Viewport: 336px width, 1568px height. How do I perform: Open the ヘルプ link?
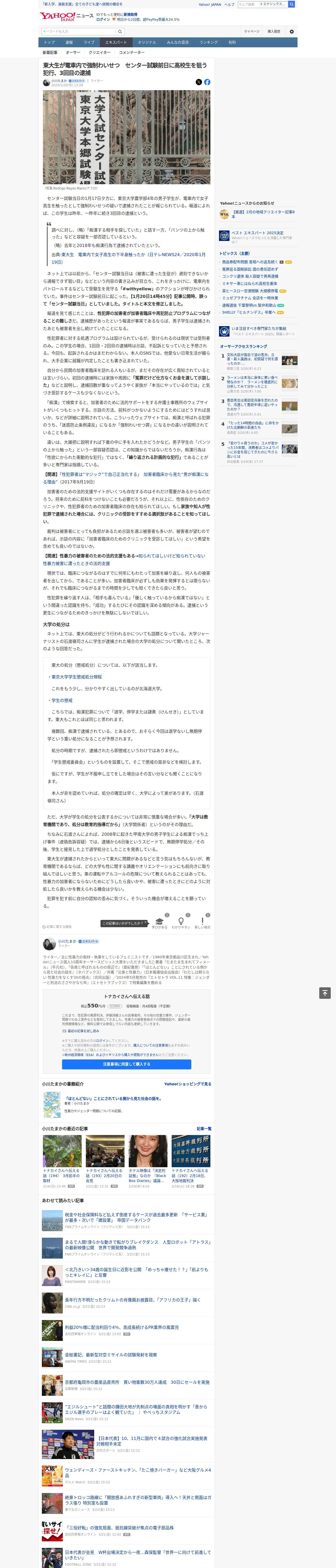[229, 4]
